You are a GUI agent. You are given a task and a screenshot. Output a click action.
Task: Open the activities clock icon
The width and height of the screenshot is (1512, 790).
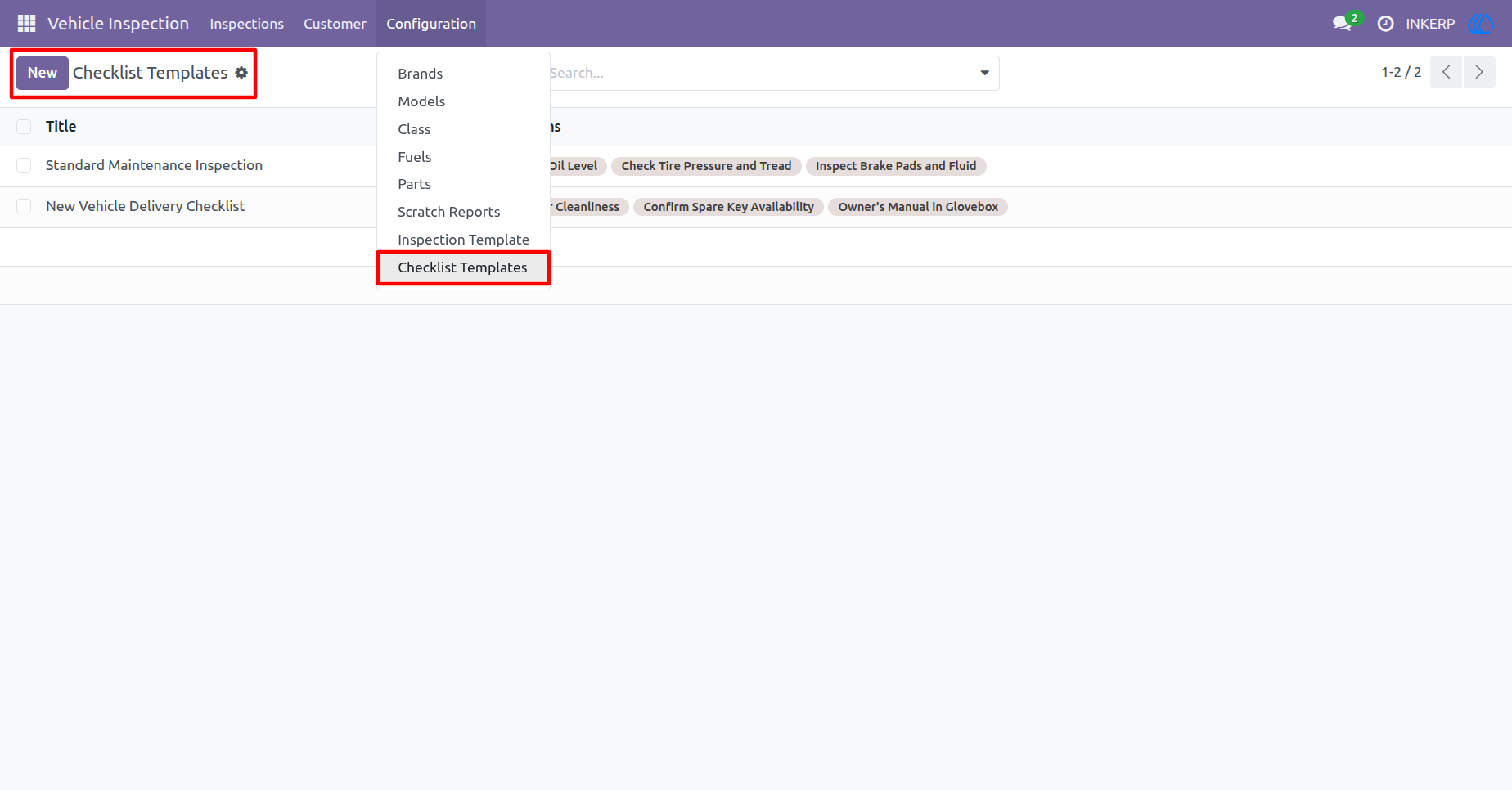1385,24
